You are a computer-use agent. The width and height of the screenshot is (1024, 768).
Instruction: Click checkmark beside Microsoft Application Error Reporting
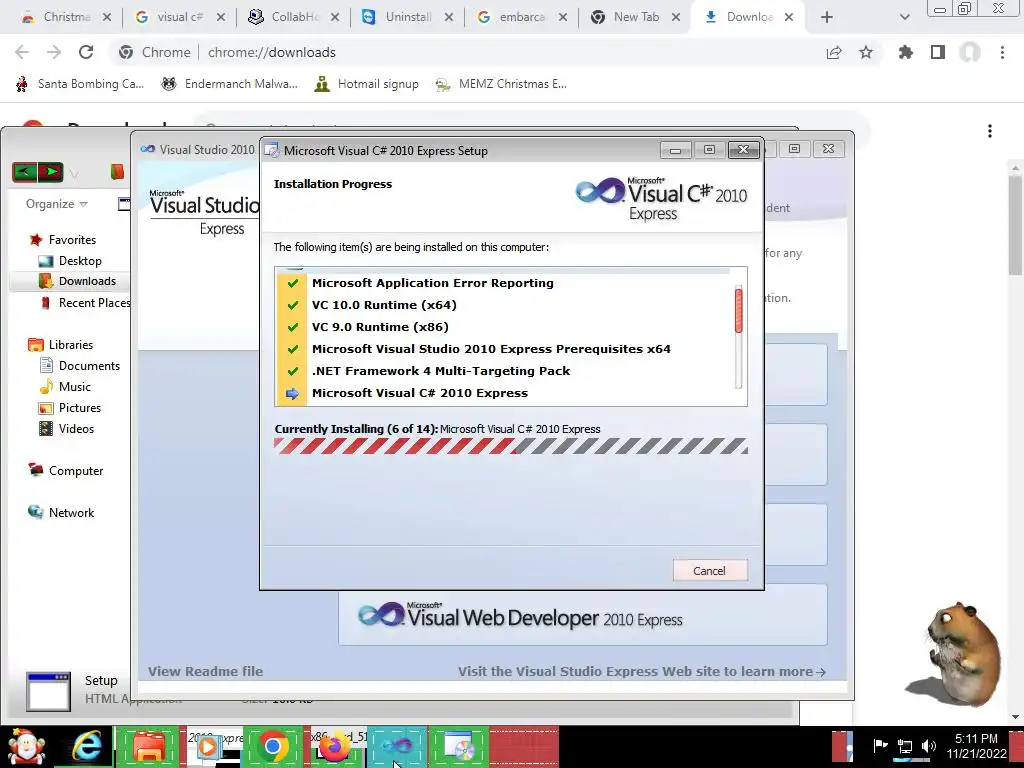click(x=293, y=283)
